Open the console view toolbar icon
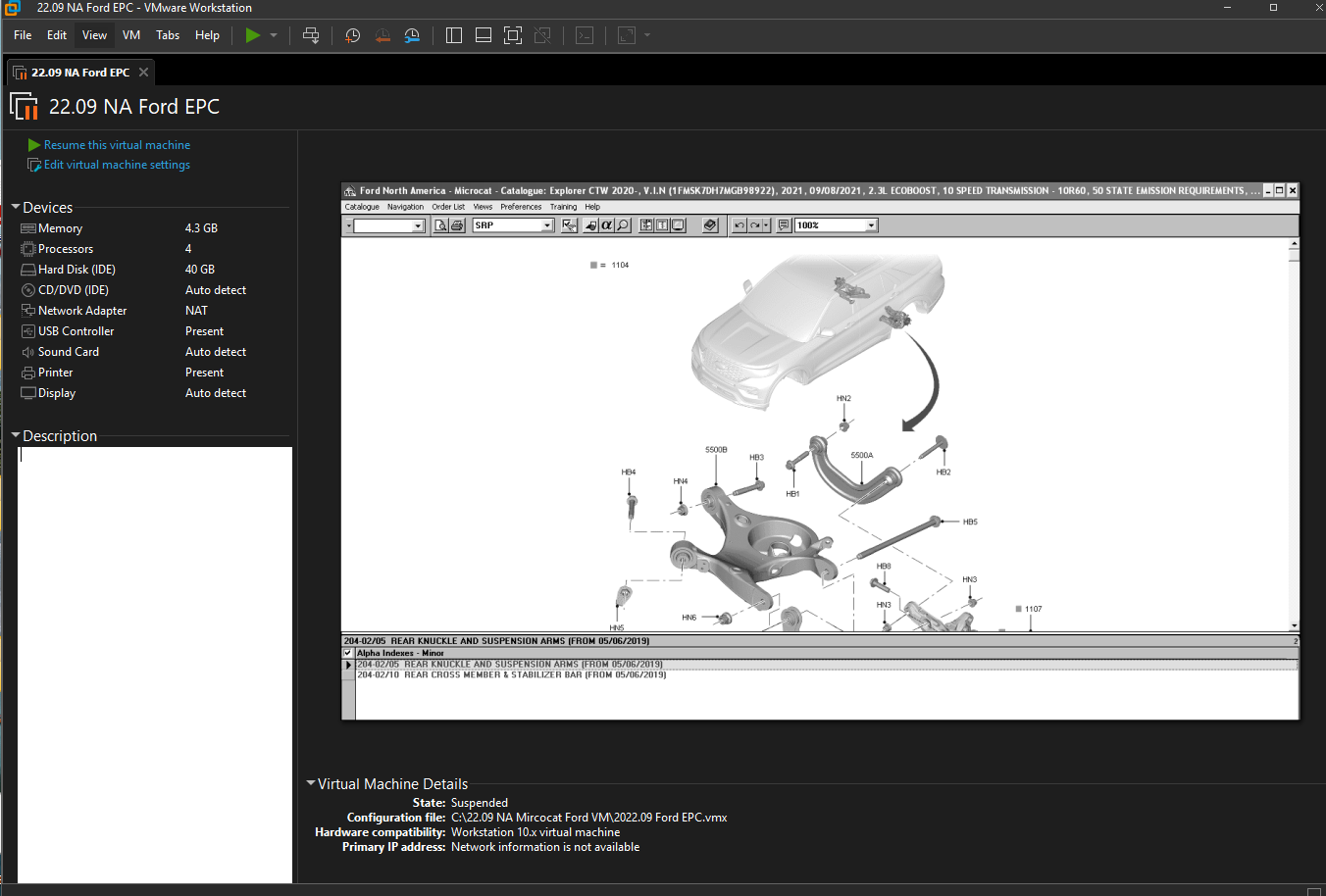 tap(585, 35)
